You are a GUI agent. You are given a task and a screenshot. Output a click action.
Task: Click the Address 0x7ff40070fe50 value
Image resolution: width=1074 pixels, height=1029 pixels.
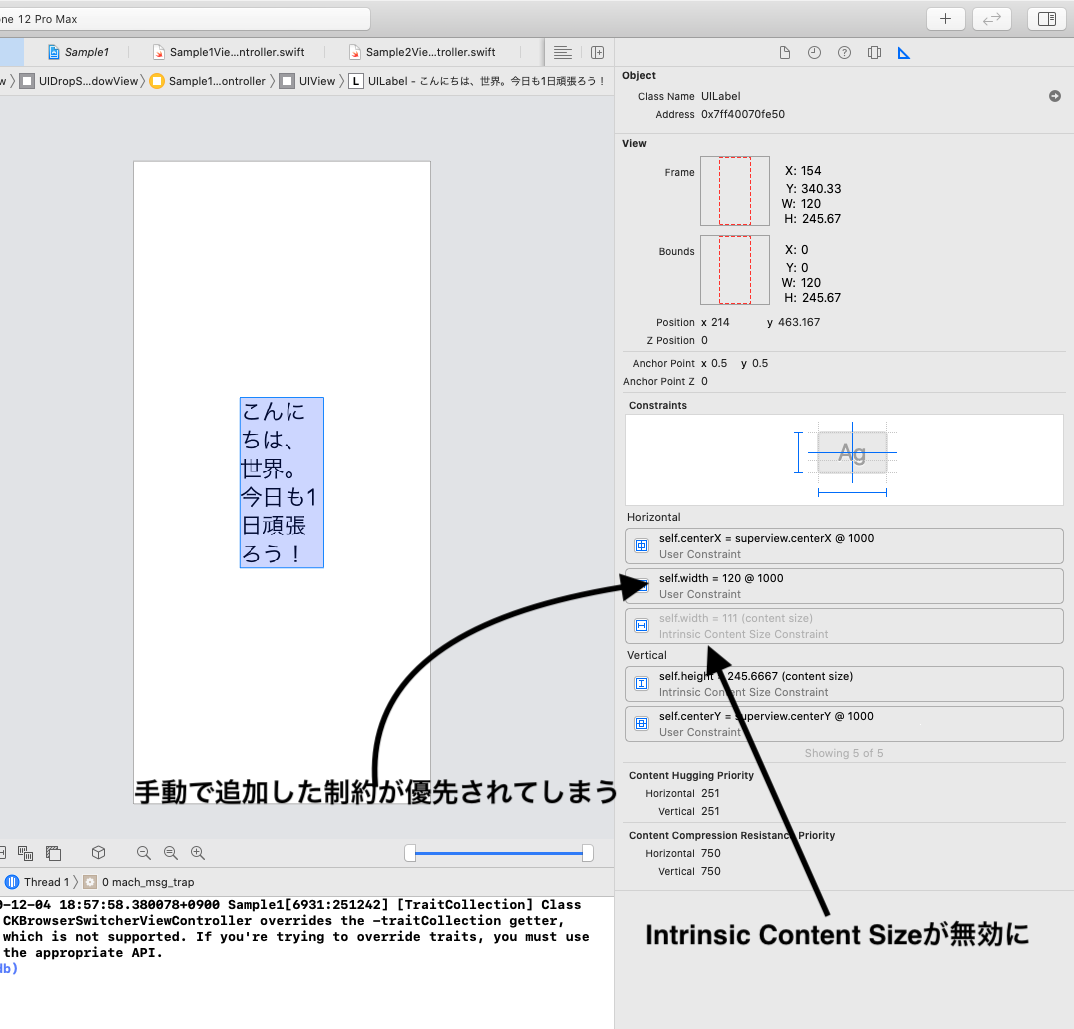click(742, 114)
